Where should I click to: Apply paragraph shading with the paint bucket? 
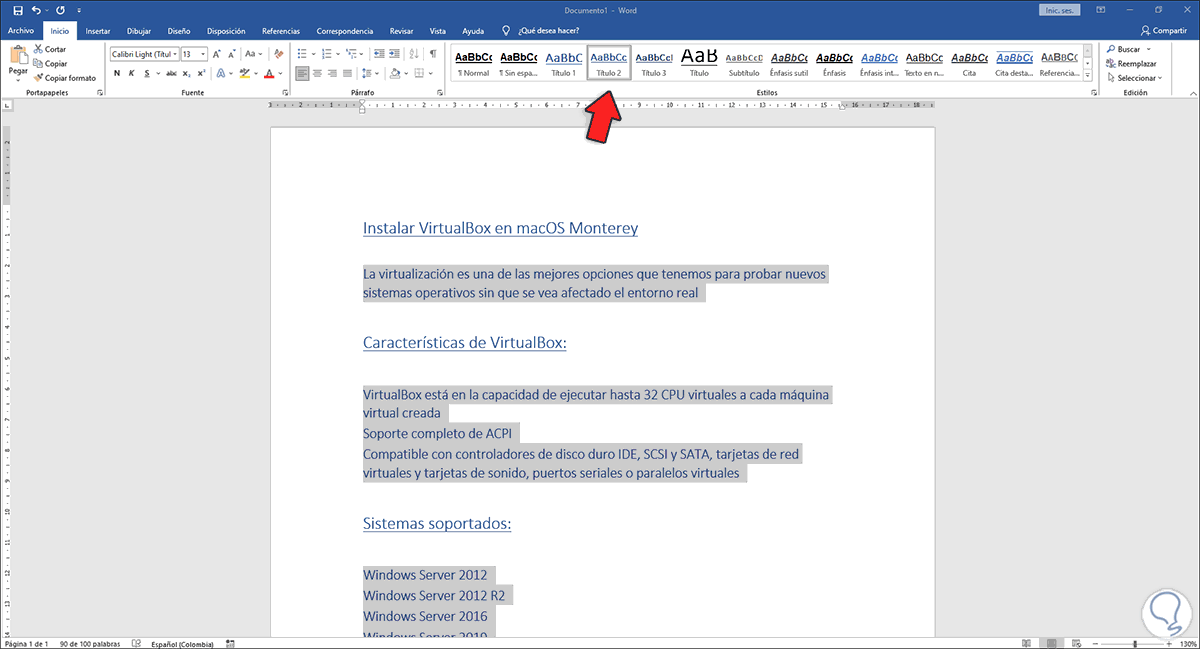point(393,73)
